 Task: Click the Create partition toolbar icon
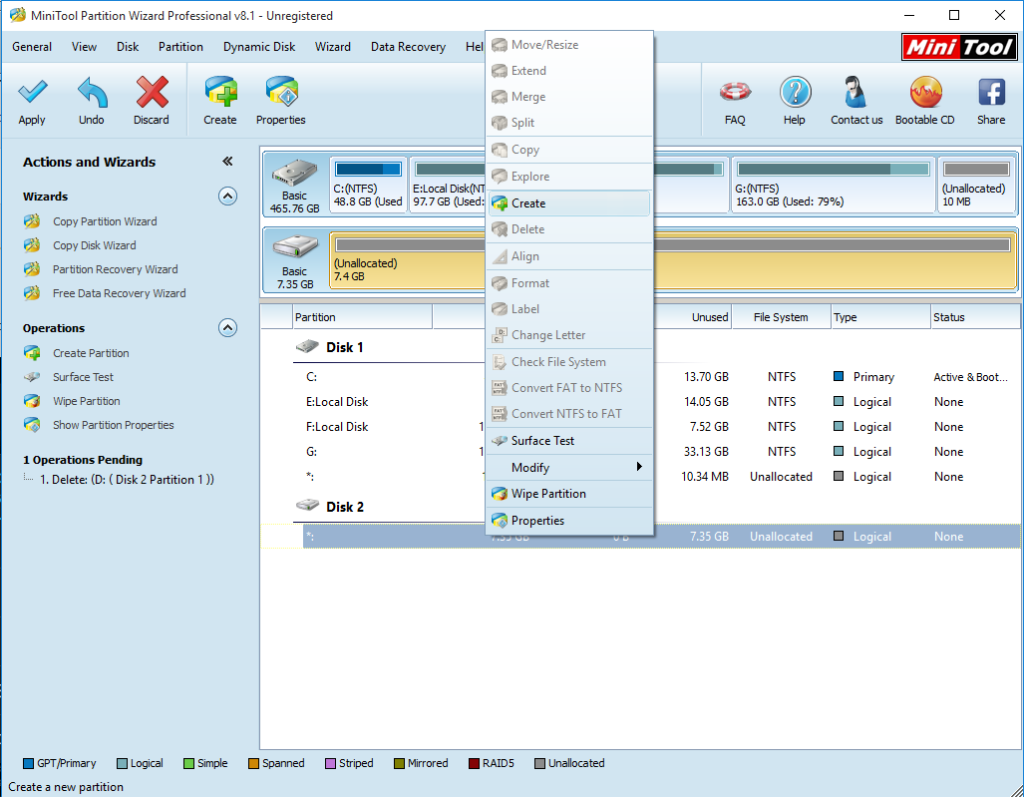click(x=220, y=91)
